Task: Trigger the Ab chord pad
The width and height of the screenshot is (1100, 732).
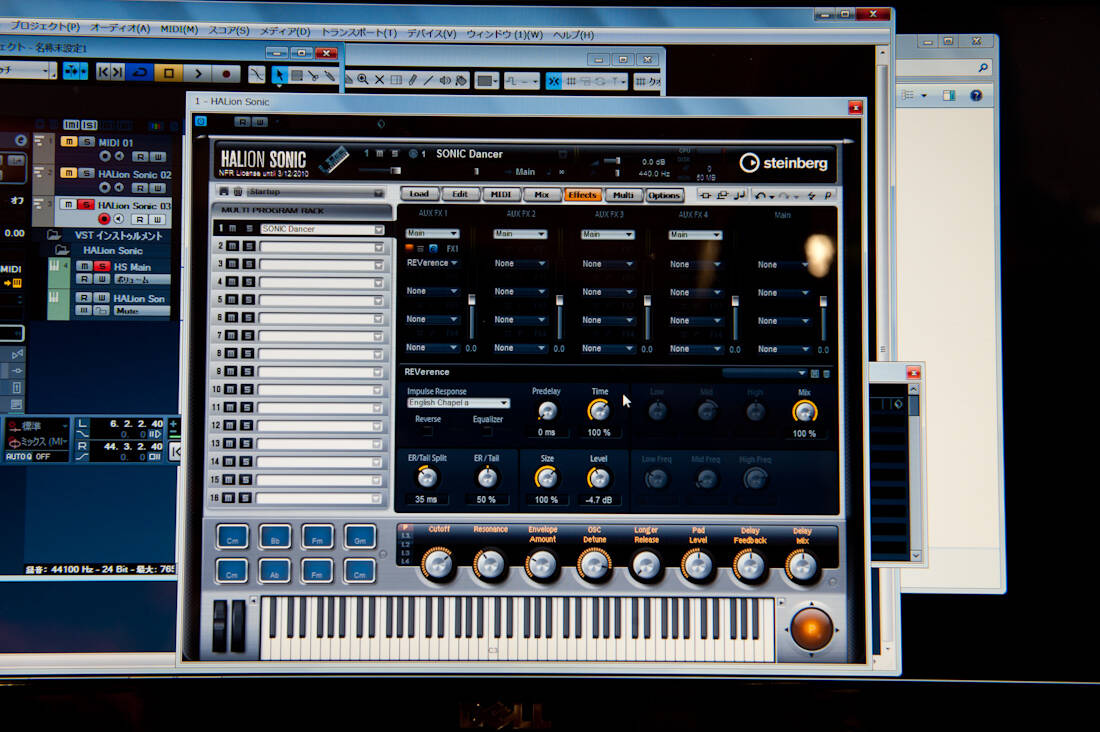Action: tap(274, 572)
